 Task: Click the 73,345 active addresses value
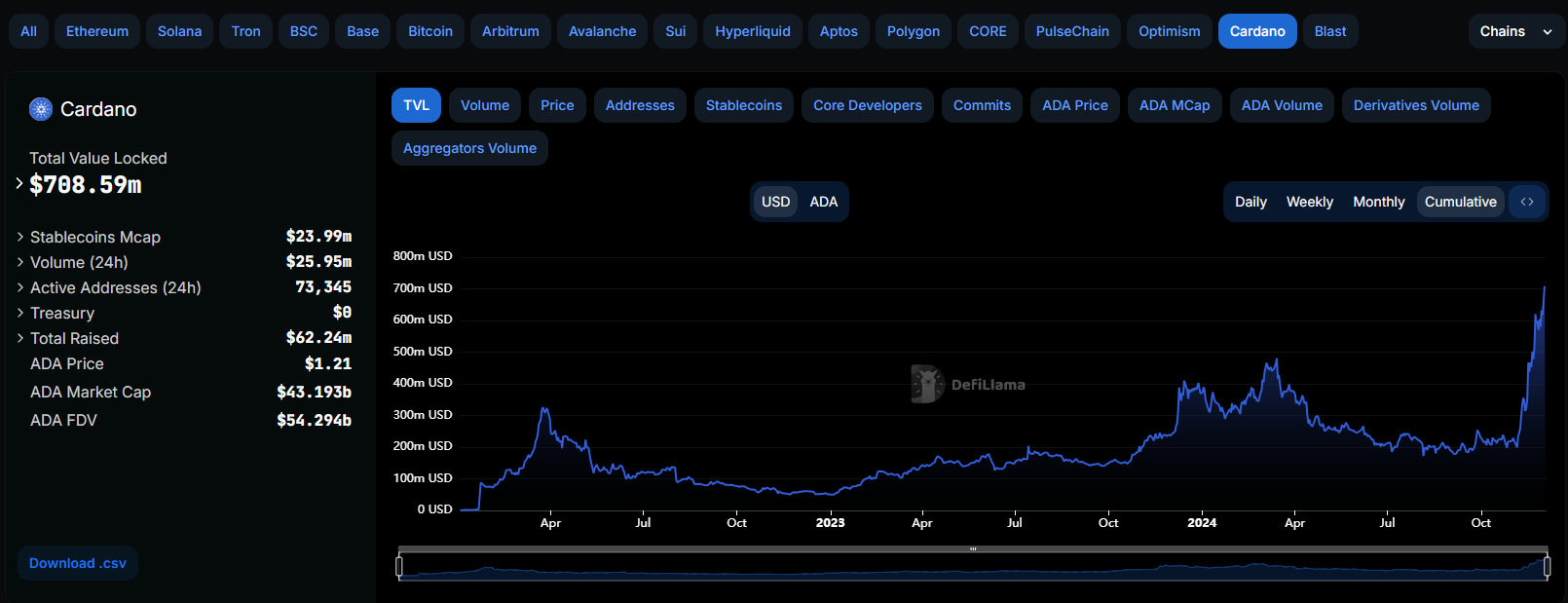[x=323, y=287]
